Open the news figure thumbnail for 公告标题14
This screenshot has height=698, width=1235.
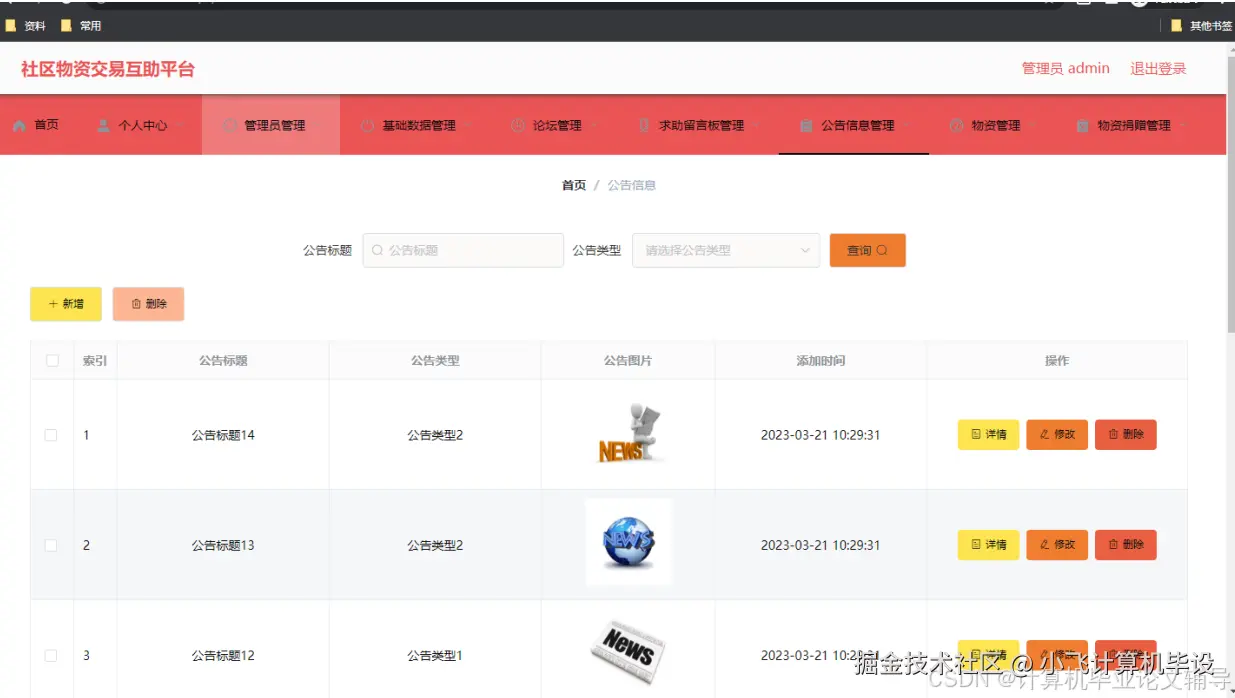click(629, 434)
